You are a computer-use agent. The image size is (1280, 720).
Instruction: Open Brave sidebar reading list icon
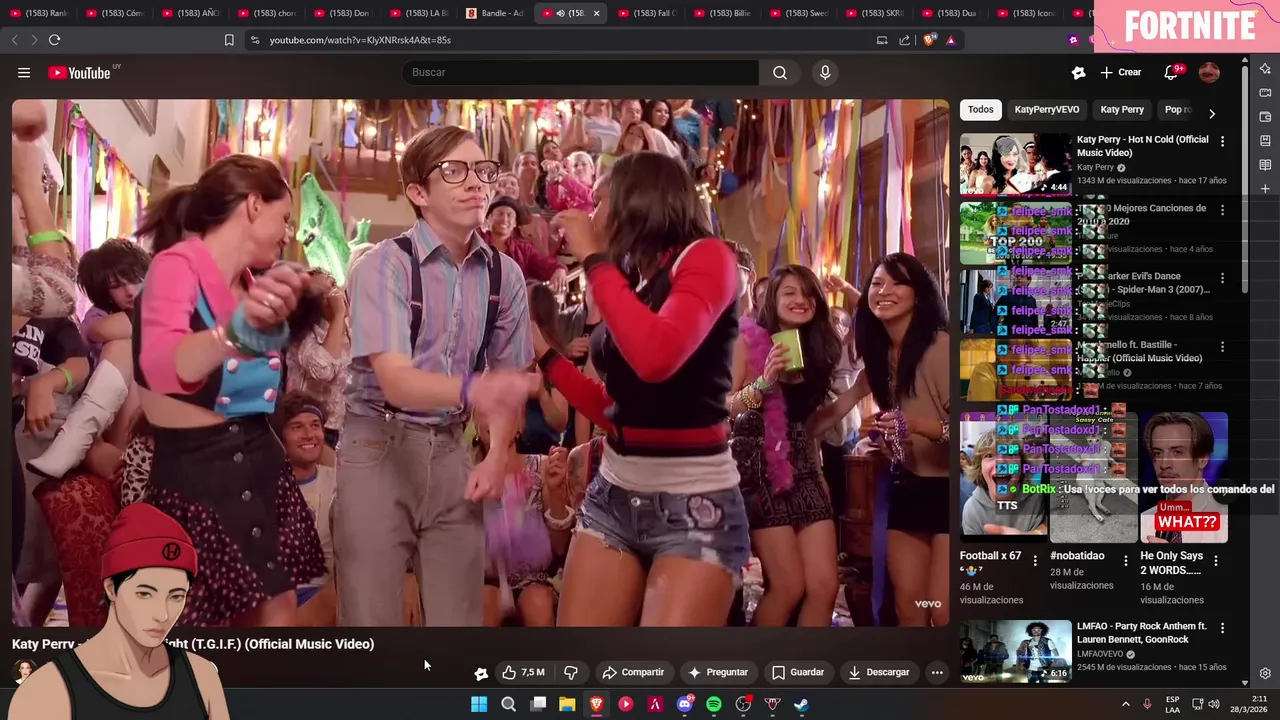[x=1265, y=164]
